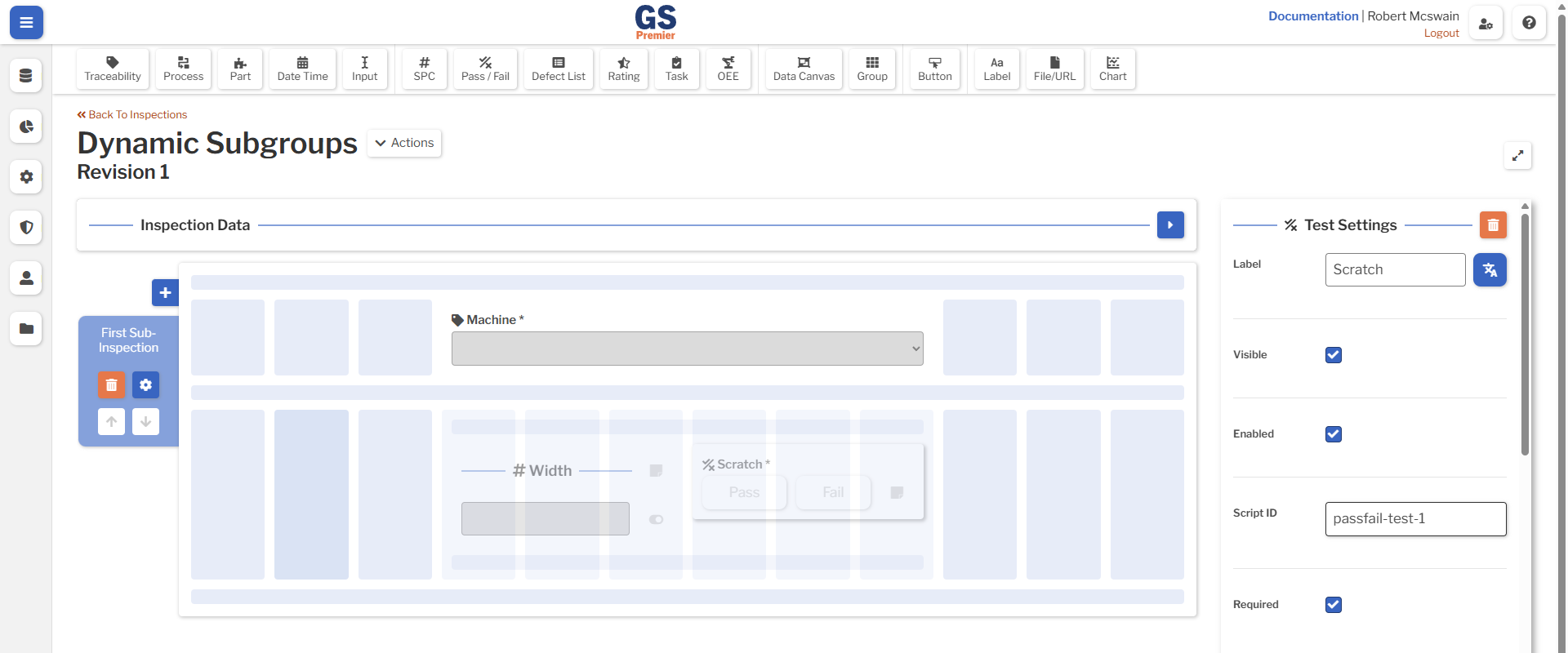
Task: Open the gear settings sidebar icon
Action: tap(26, 177)
